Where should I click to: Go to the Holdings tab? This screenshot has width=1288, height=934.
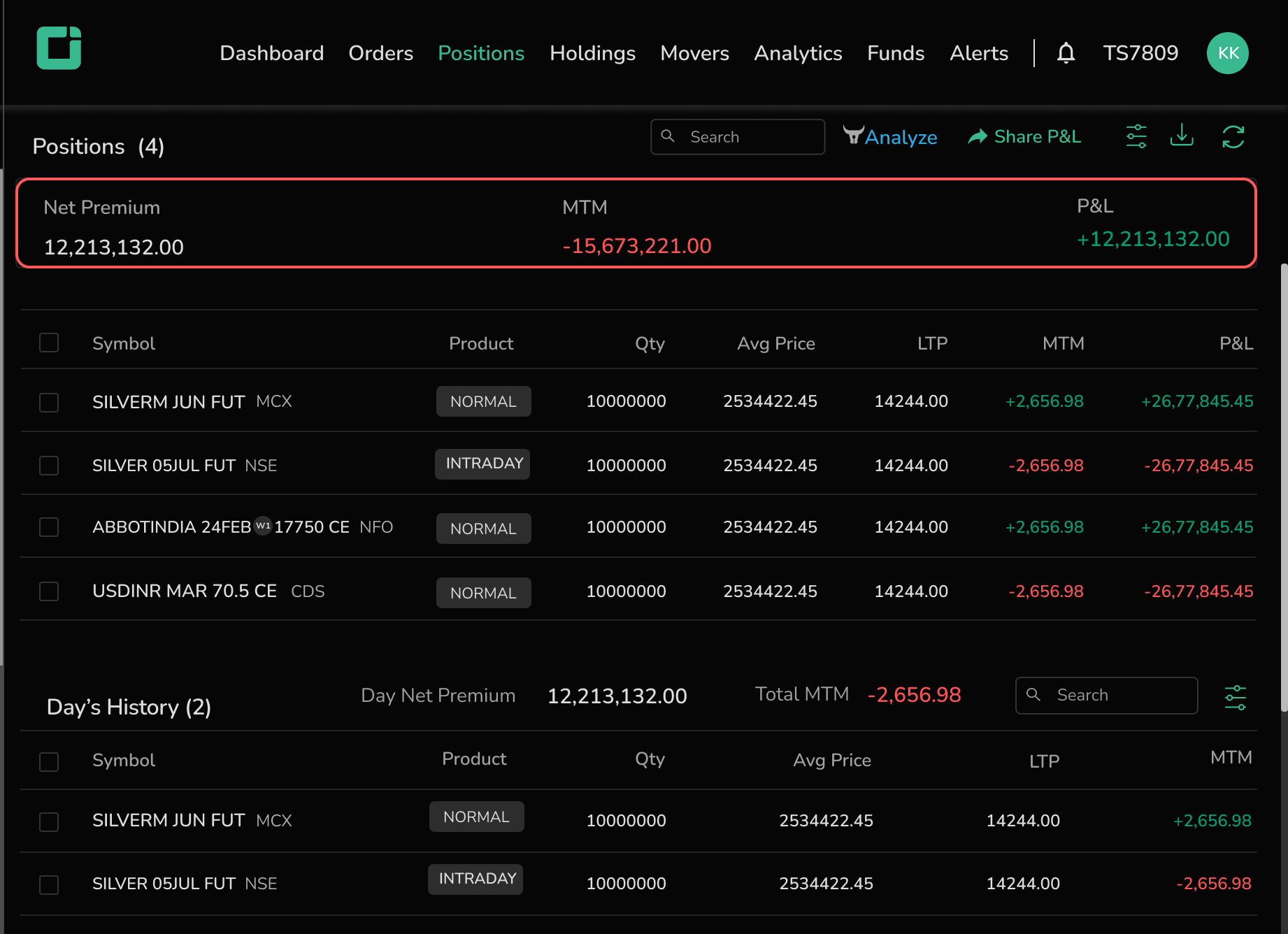[x=592, y=53]
